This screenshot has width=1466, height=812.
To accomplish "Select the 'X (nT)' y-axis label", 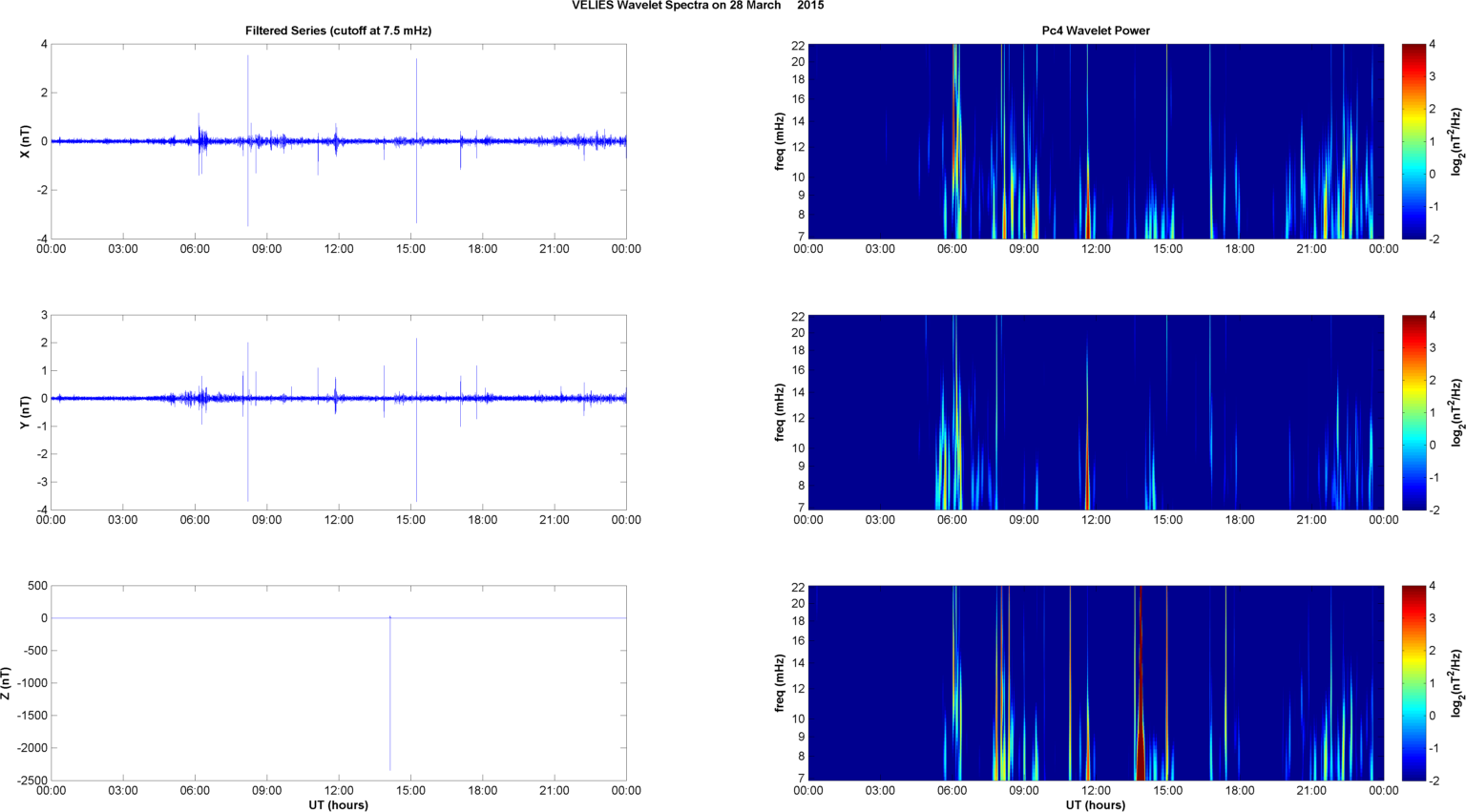I will pos(26,141).
